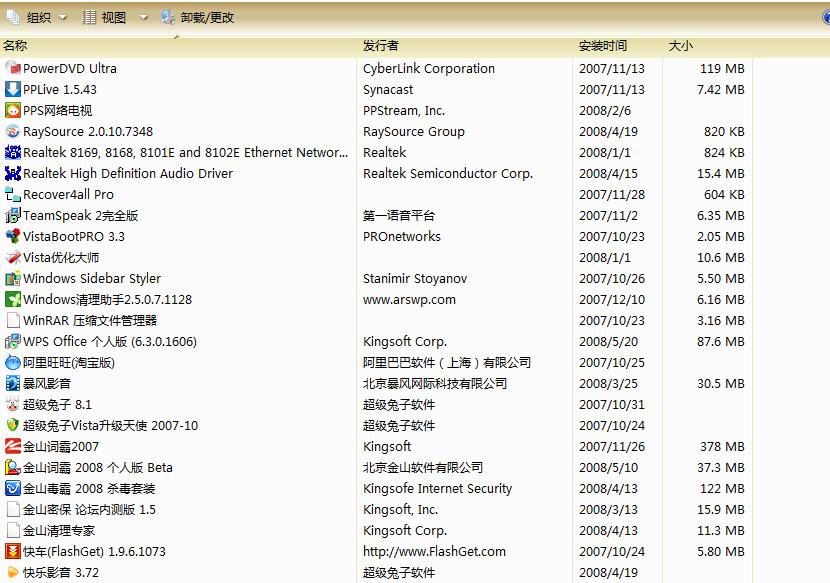Select WPS Office 个人版 (6.3.0.1606)
Viewport: 830px width, 583px height.
click(x=110, y=342)
